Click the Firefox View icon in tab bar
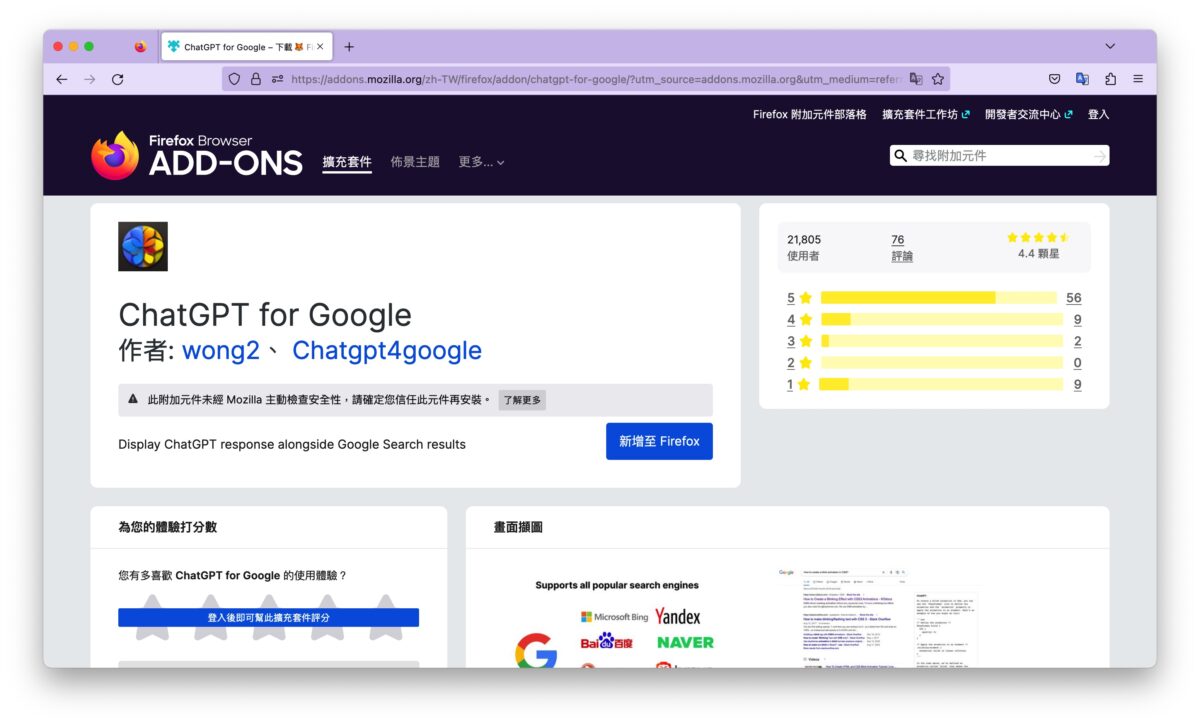 [140, 47]
